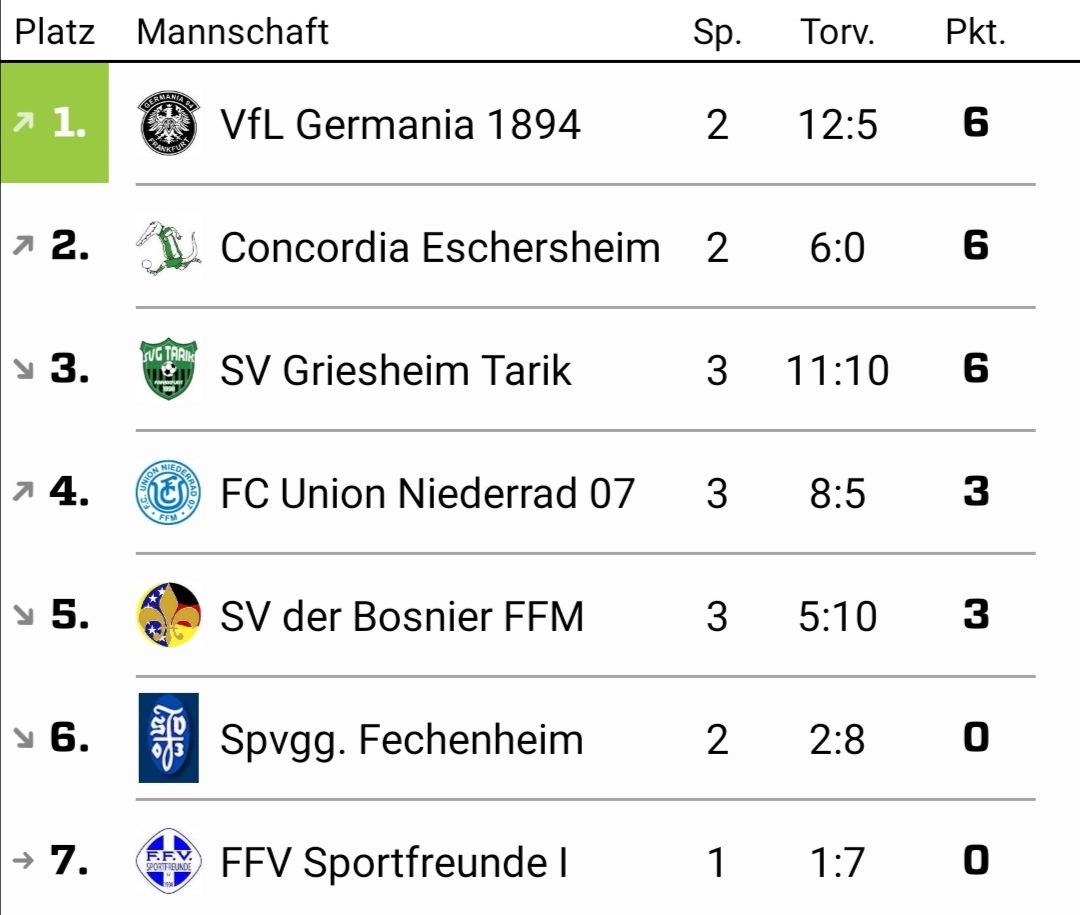This screenshot has height=915, width=1080.
Task: Click the Mannschaft column header
Action: 233,32
